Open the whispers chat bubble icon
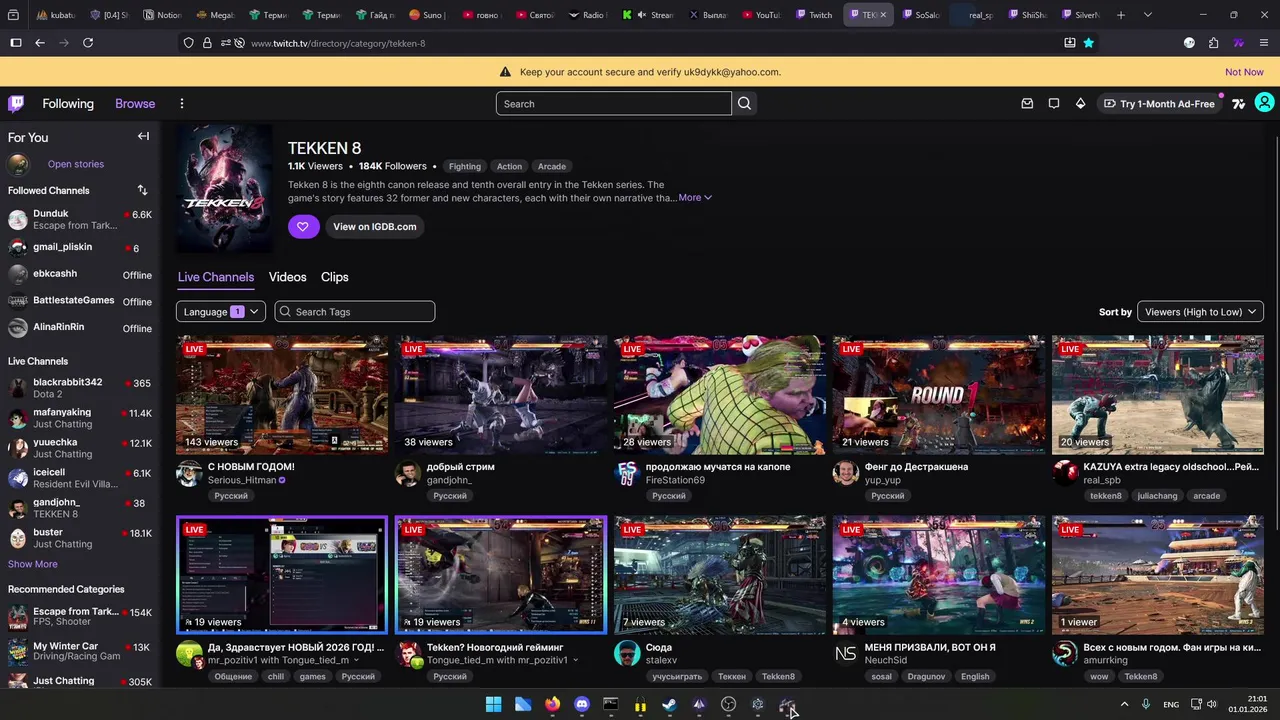 1054,103
